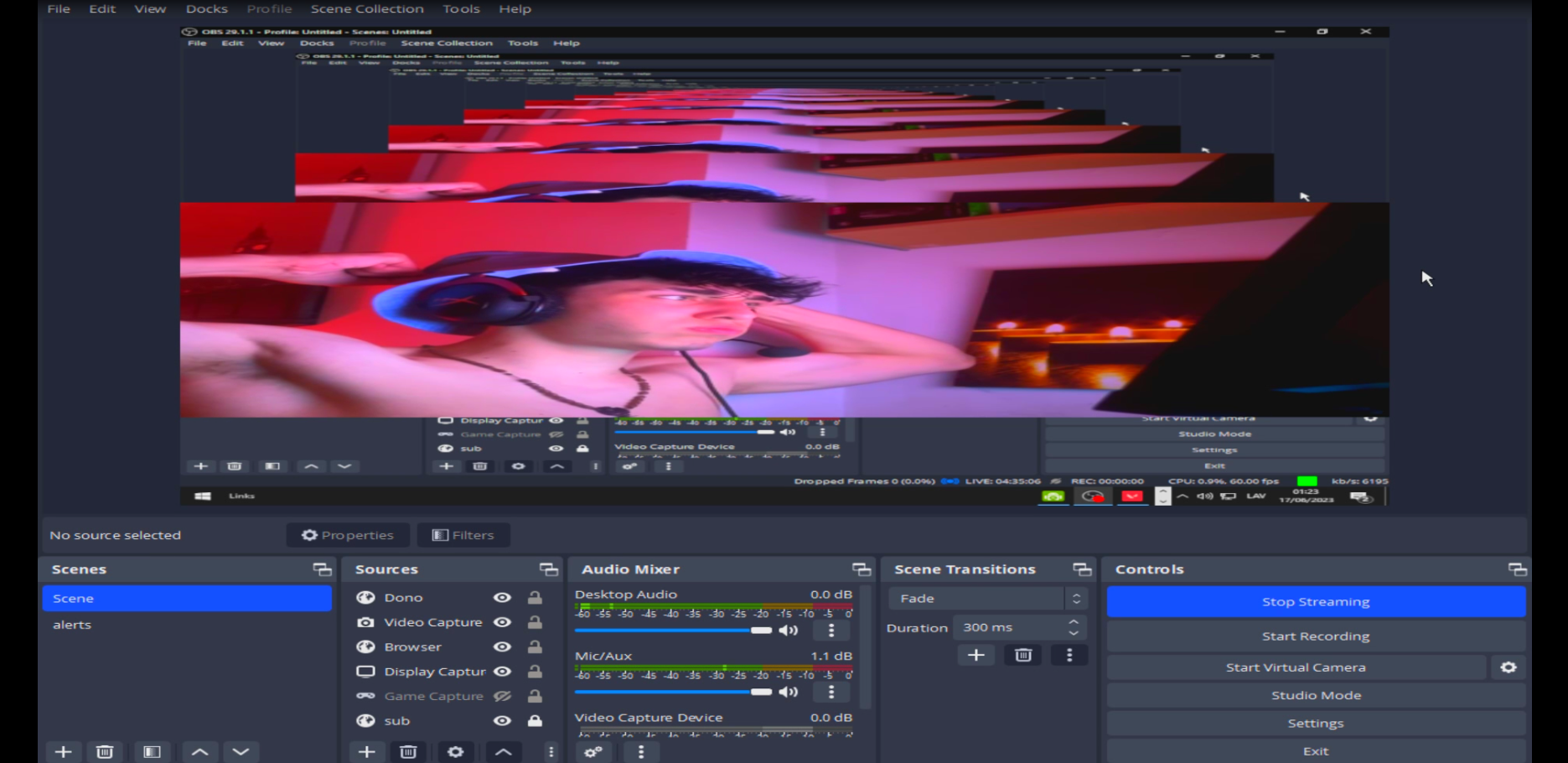Screen dimensions: 1568x763
Task: Open Mic/Aux audio options three-dot menu
Action: (831, 692)
